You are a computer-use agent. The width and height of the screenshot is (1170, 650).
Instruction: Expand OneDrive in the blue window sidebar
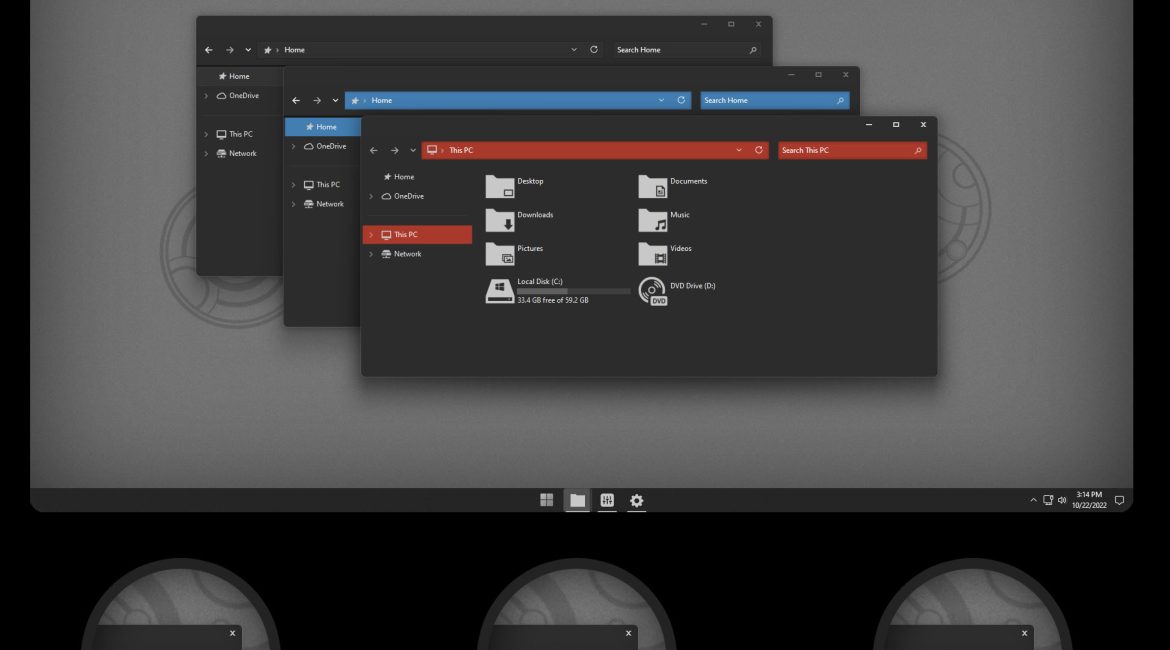pyautogui.click(x=293, y=146)
